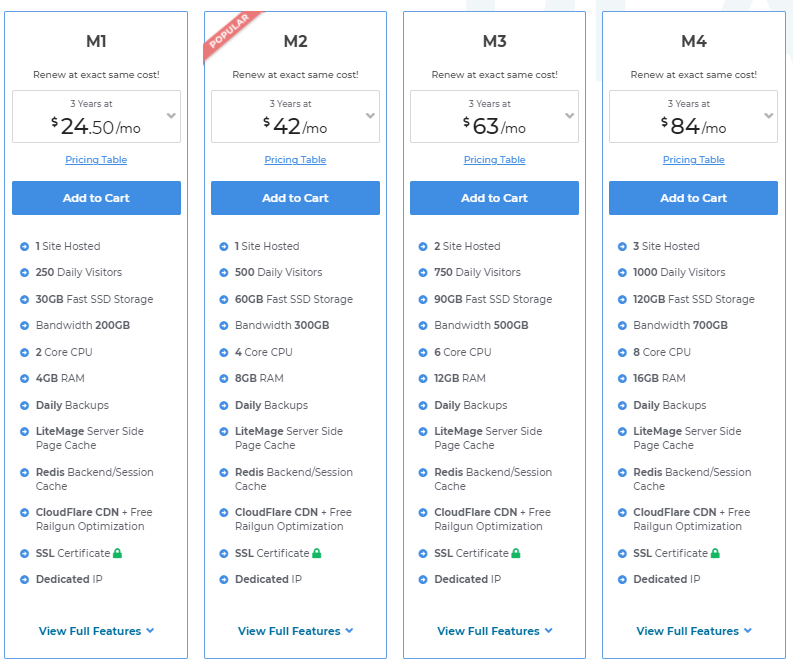Click the bullet icon beside 2 Core CPU

click(x=24, y=352)
